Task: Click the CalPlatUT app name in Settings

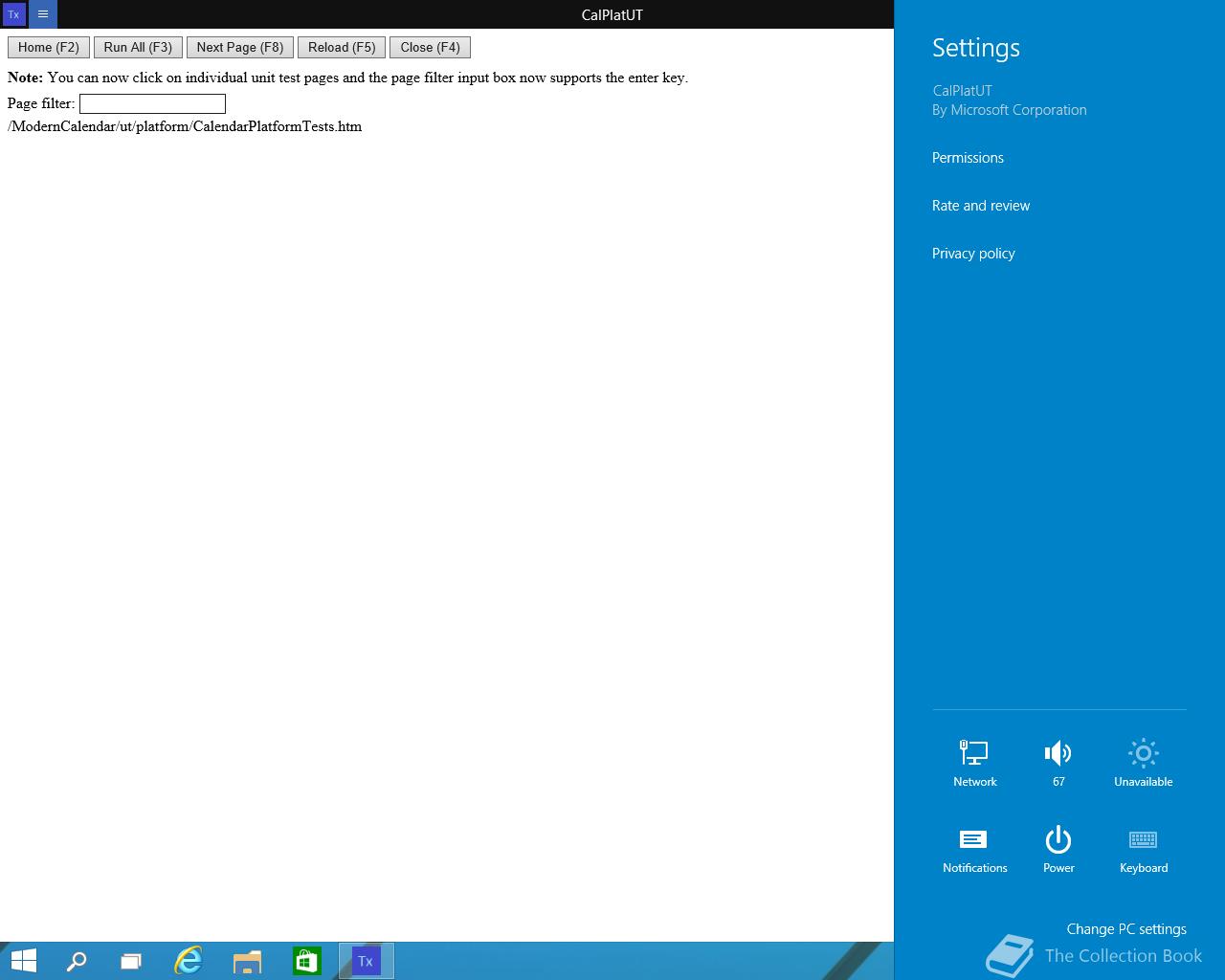Action: pyautogui.click(x=962, y=91)
